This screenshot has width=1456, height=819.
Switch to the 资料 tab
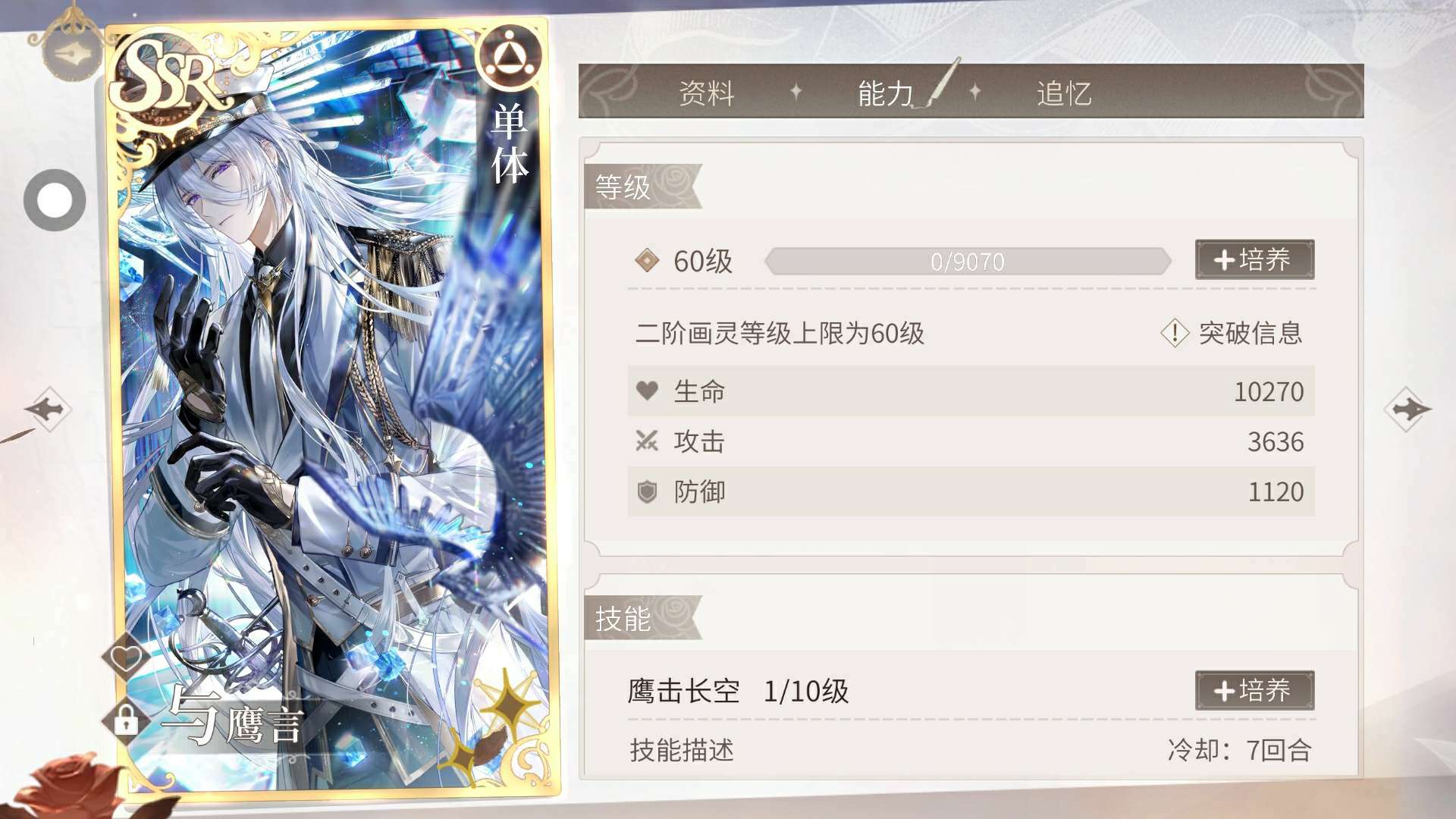click(706, 93)
